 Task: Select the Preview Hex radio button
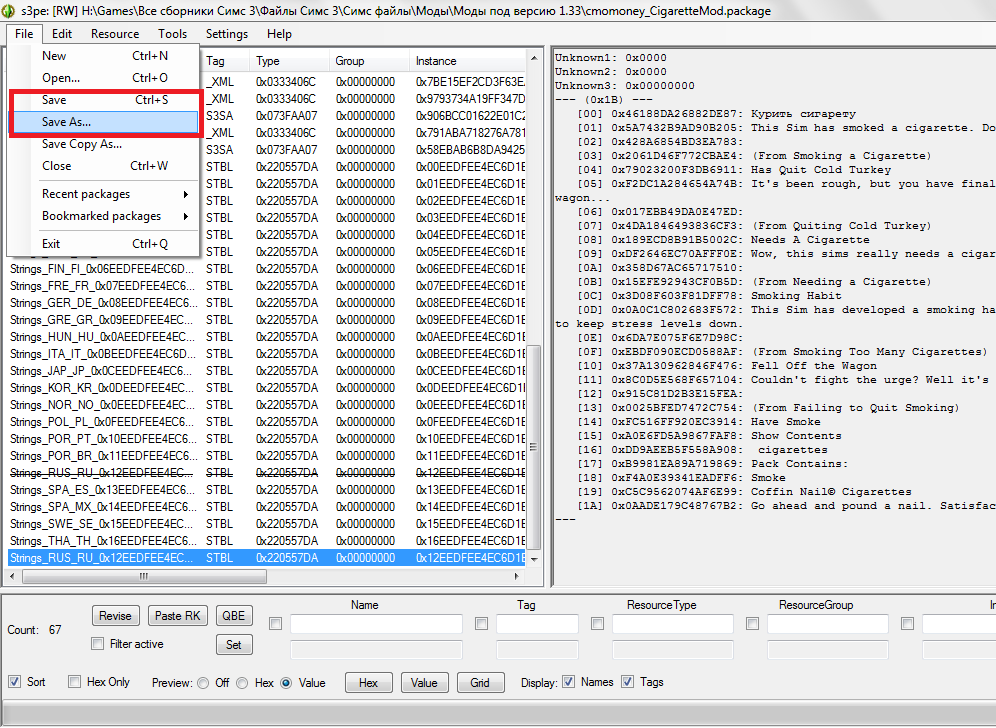coord(245,683)
